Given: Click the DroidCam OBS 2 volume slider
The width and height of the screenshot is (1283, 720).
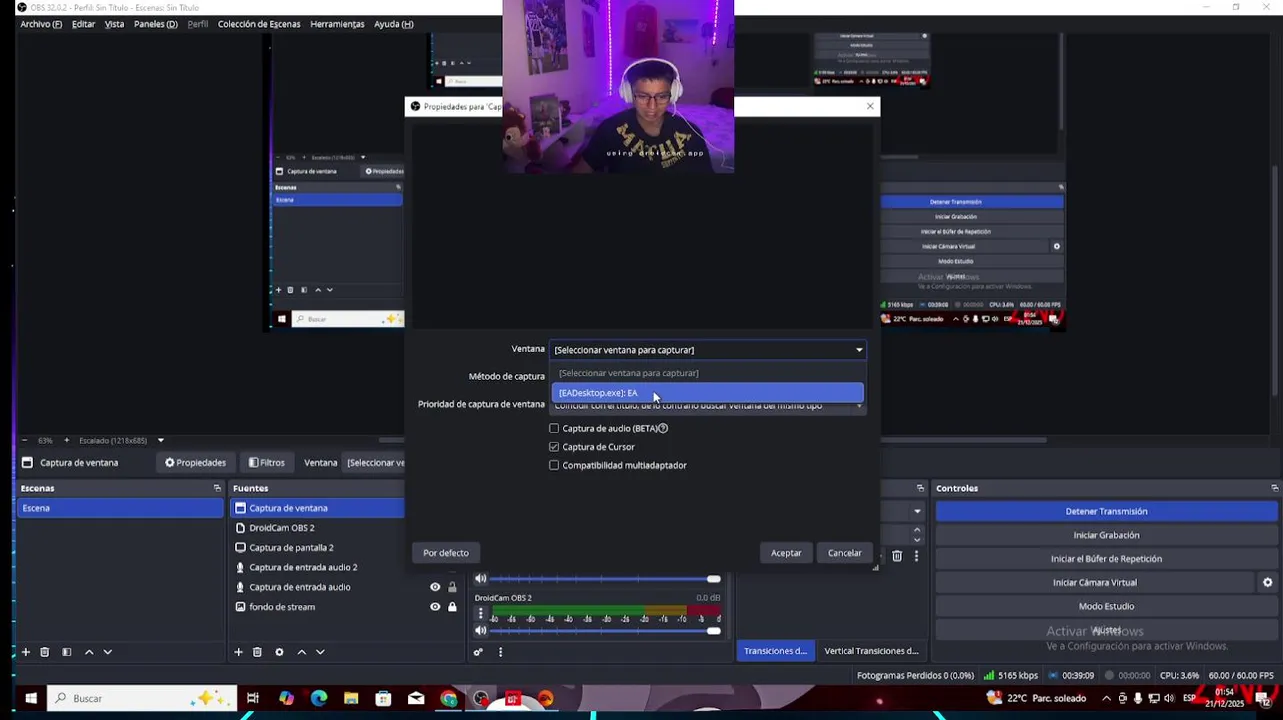Looking at the screenshot, I should [x=605, y=630].
